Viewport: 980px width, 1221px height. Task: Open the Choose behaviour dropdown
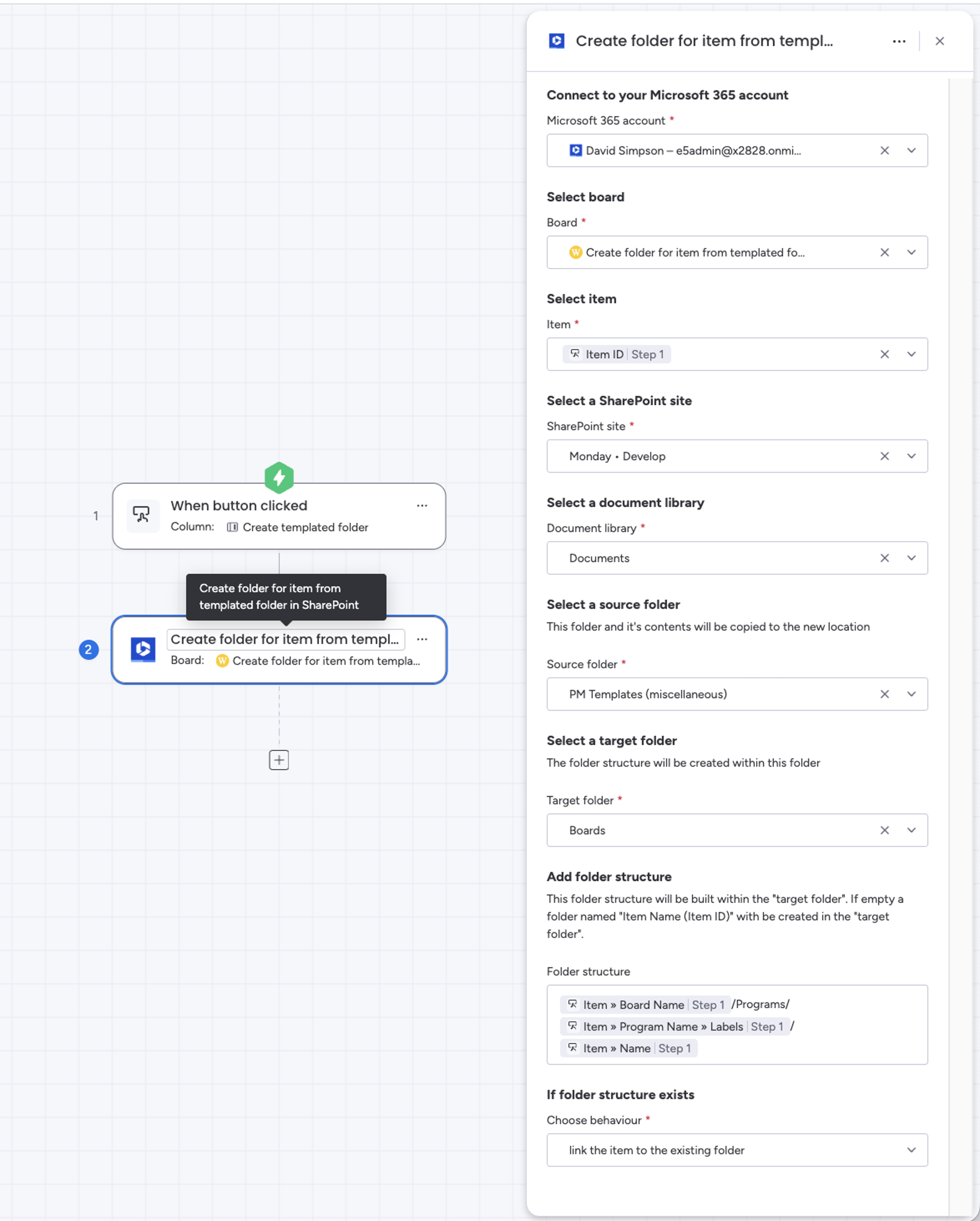912,1150
